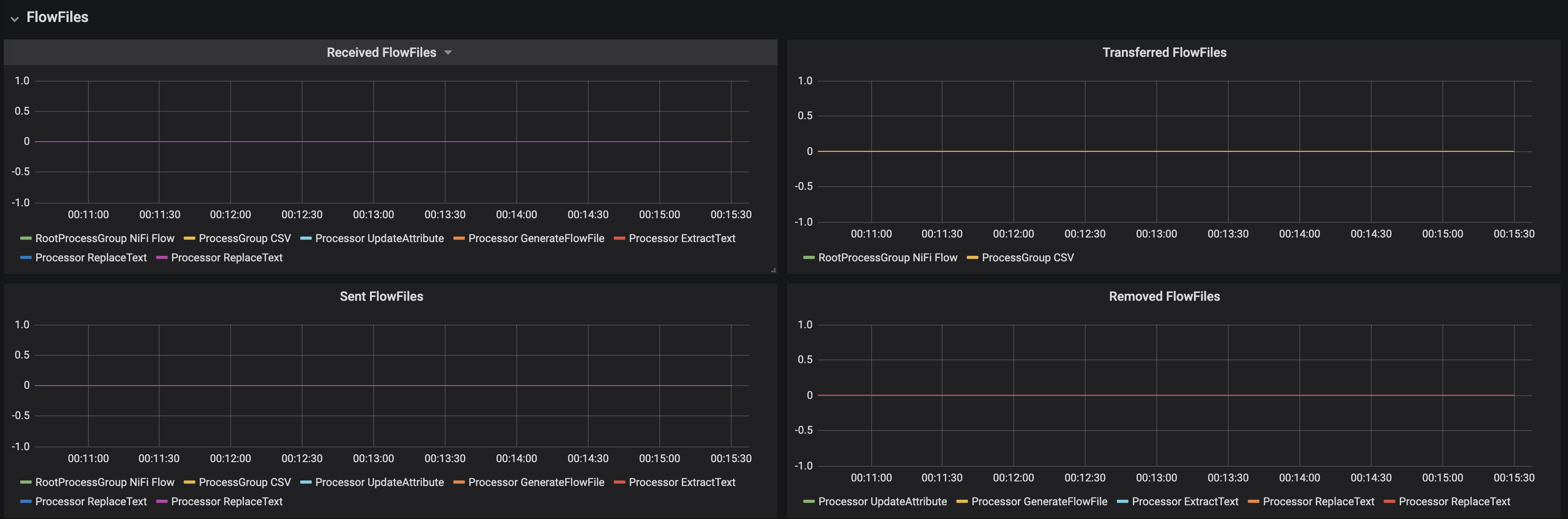Open the Sent FlowFiles panel title menu
Image resolution: width=1568 pixels, height=519 pixels.
(381, 296)
